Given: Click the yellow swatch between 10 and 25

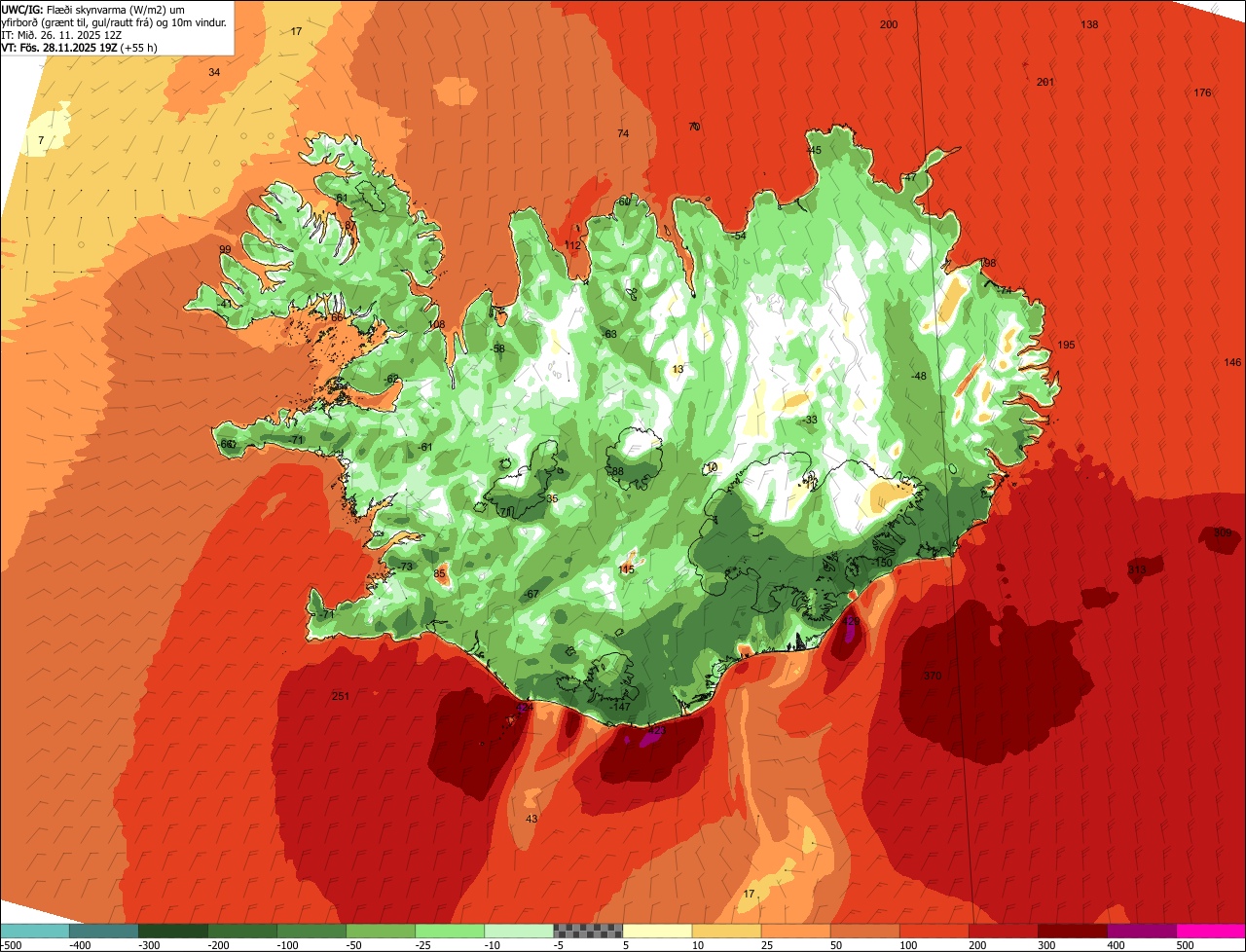Looking at the screenshot, I should click(x=726, y=931).
